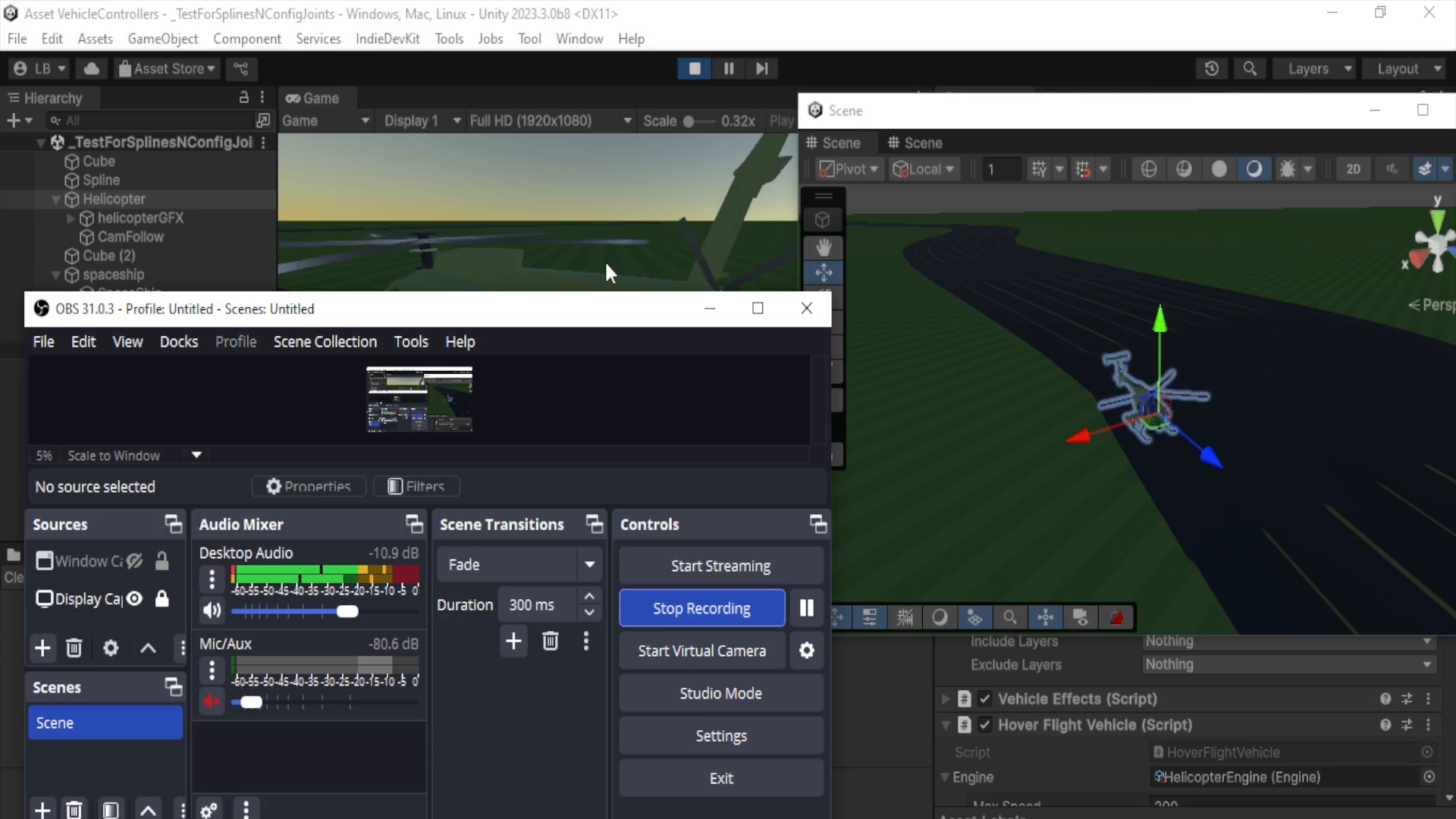This screenshot has width=1456, height=819.
Task: Select the Move tool in Scene
Action: coord(824,272)
